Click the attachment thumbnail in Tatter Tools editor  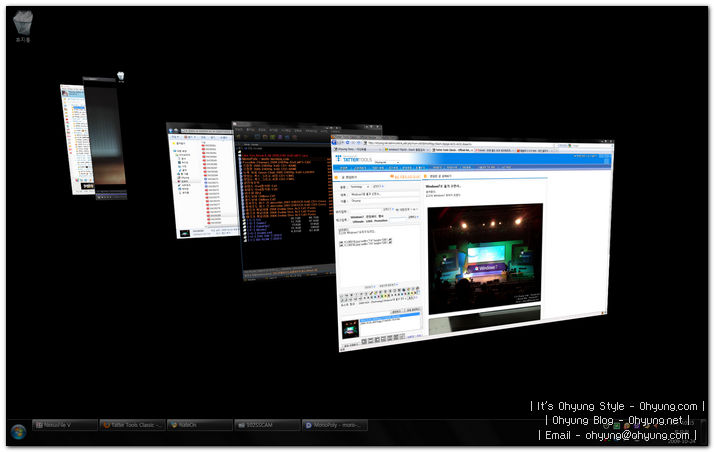pyautogui.click(x=350, y=329)
